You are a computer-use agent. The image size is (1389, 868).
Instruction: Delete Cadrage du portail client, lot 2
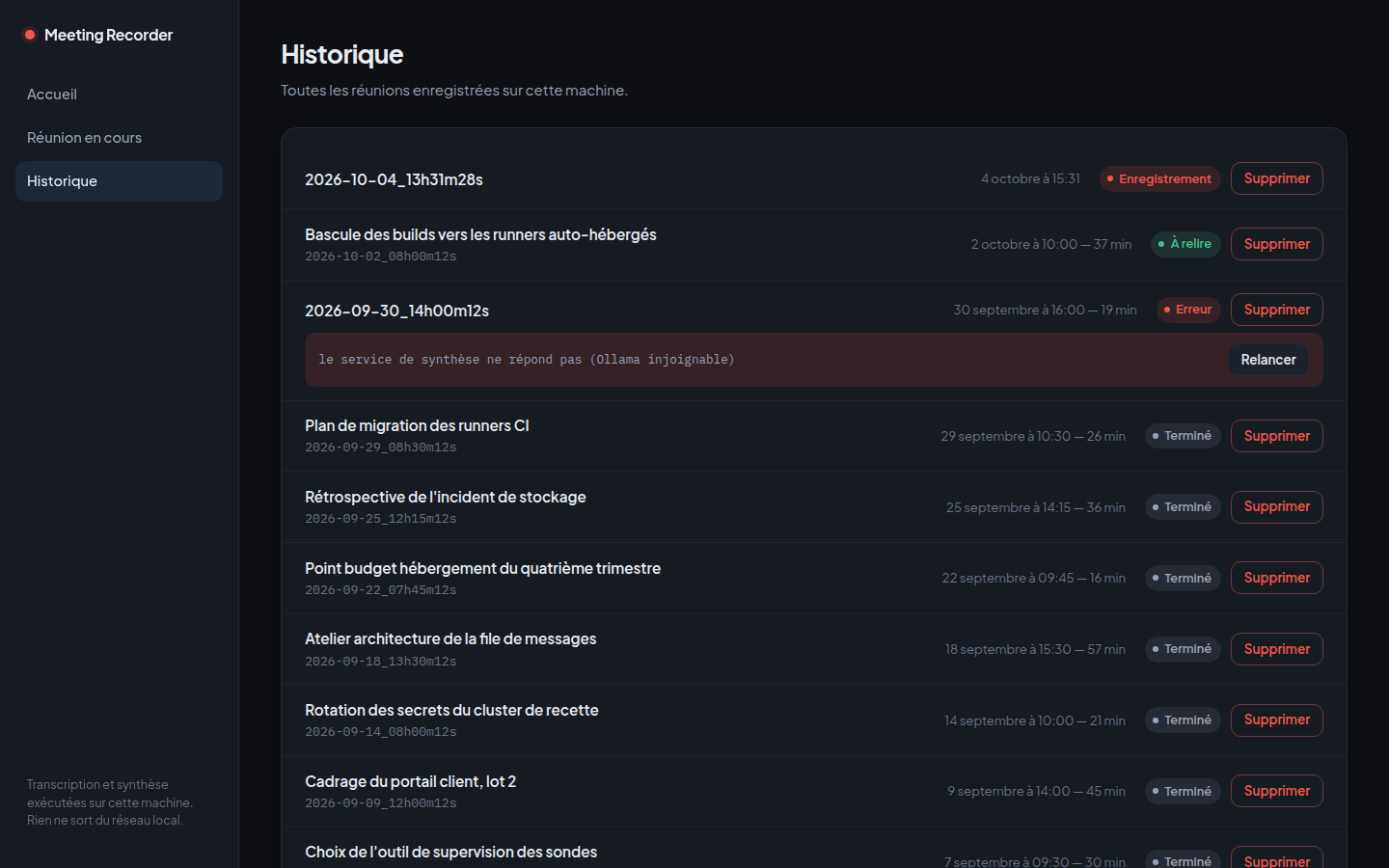pos(1276,791)
